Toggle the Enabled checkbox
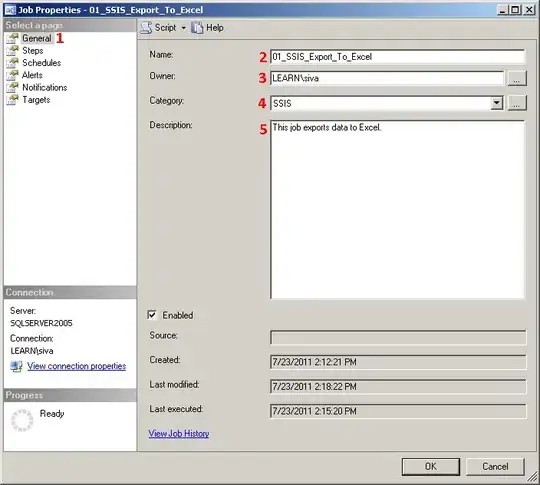The height and width of the screenshot is (485, 540). click(x=152, y=315)
